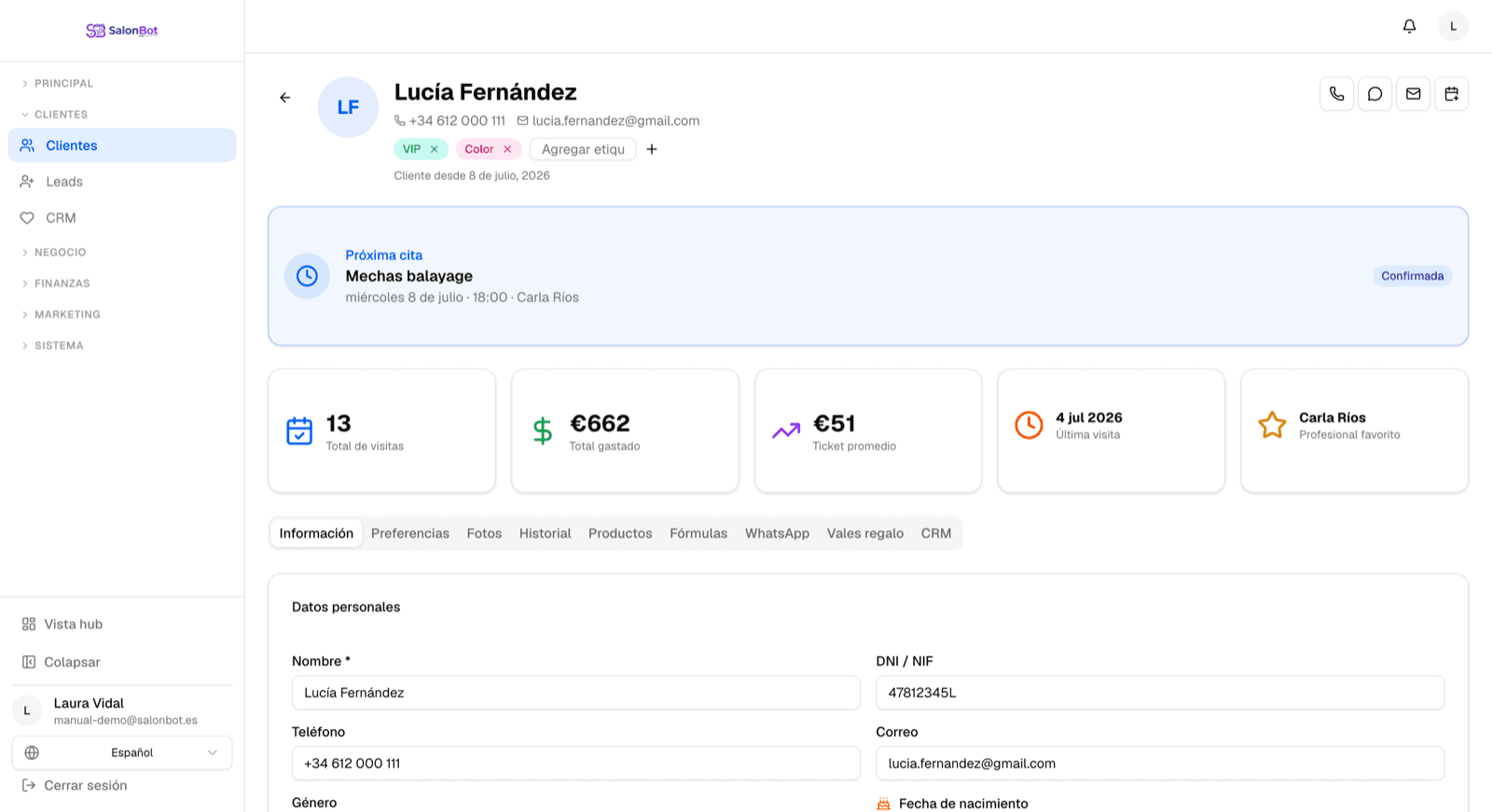Switch to the CRM tab
The image size is (1492, 812).
pos(936,533)
